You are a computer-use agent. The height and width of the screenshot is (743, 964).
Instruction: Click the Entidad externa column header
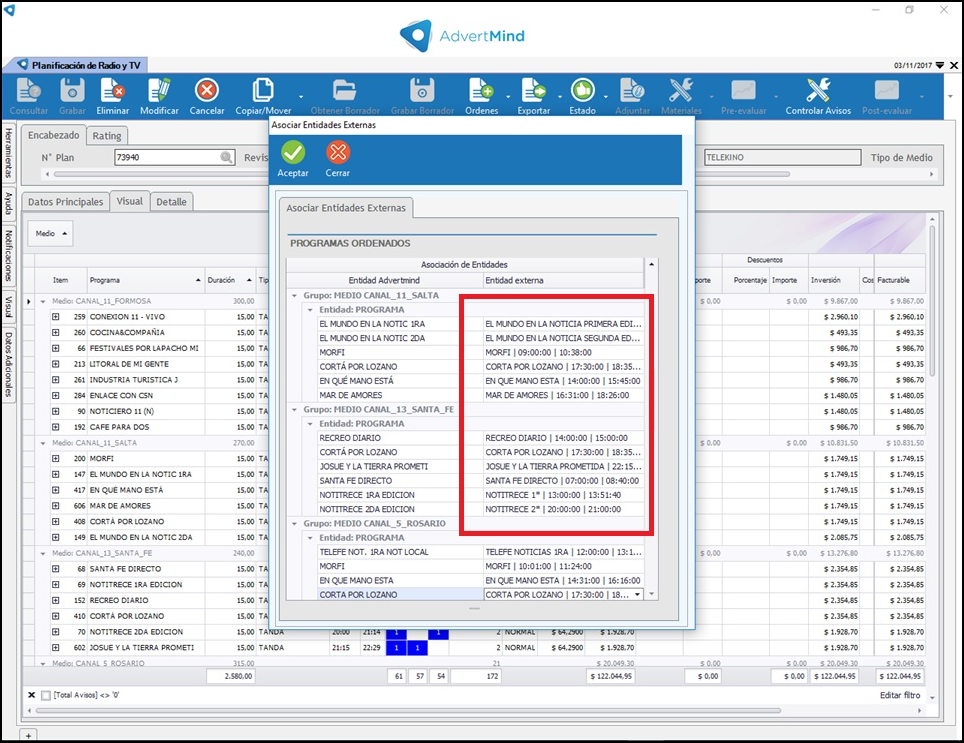[x=563, y=280]
